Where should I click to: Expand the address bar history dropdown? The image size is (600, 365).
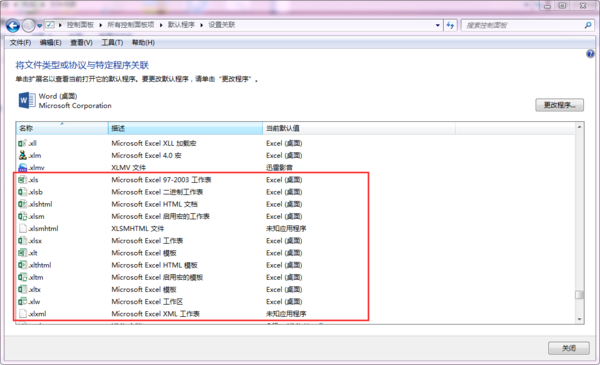438,25
